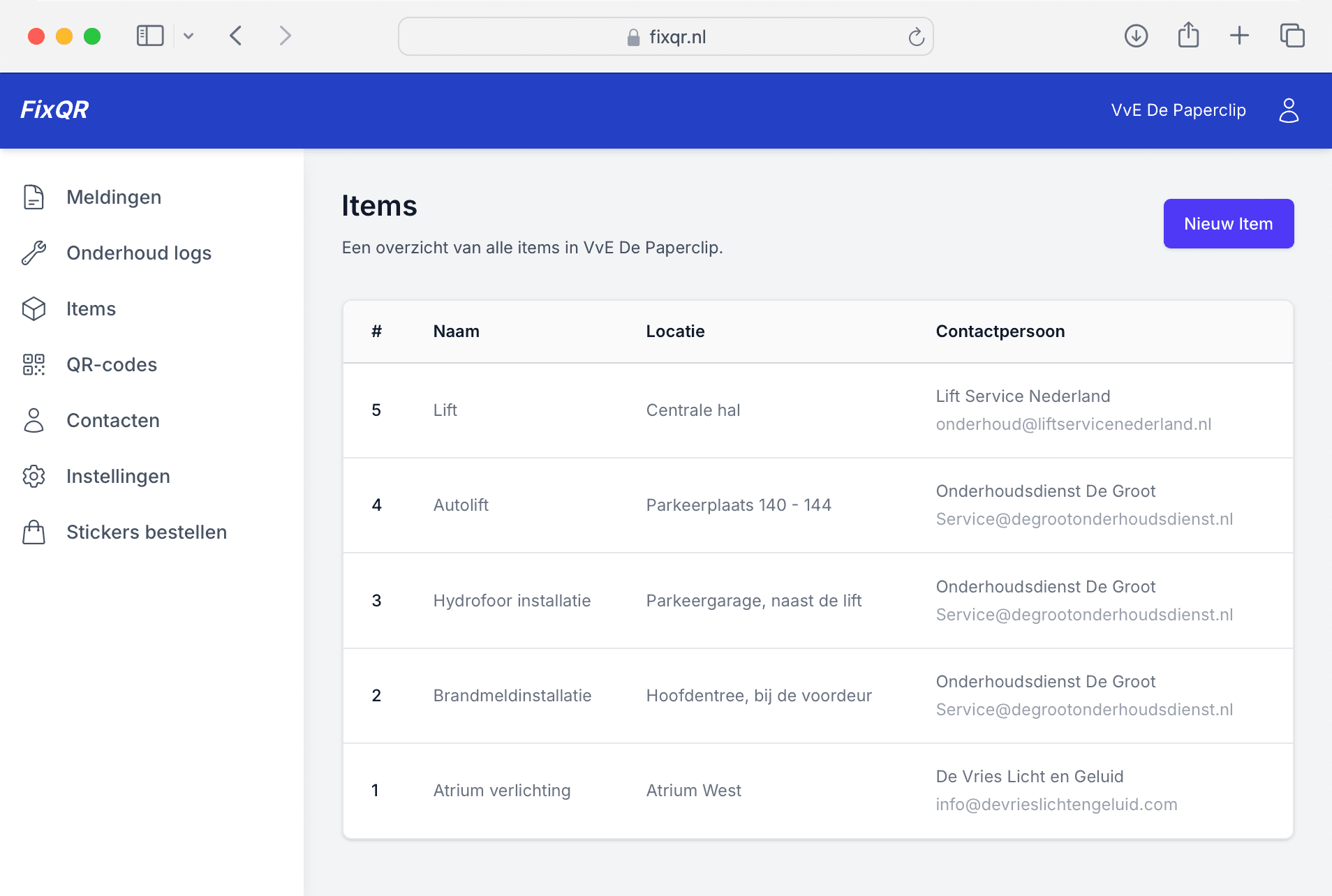Click Hoofdentree, bij de voordeur location
Viewport: 1332px width, 896px height.
pyautogui.click(x=759, y=696)
